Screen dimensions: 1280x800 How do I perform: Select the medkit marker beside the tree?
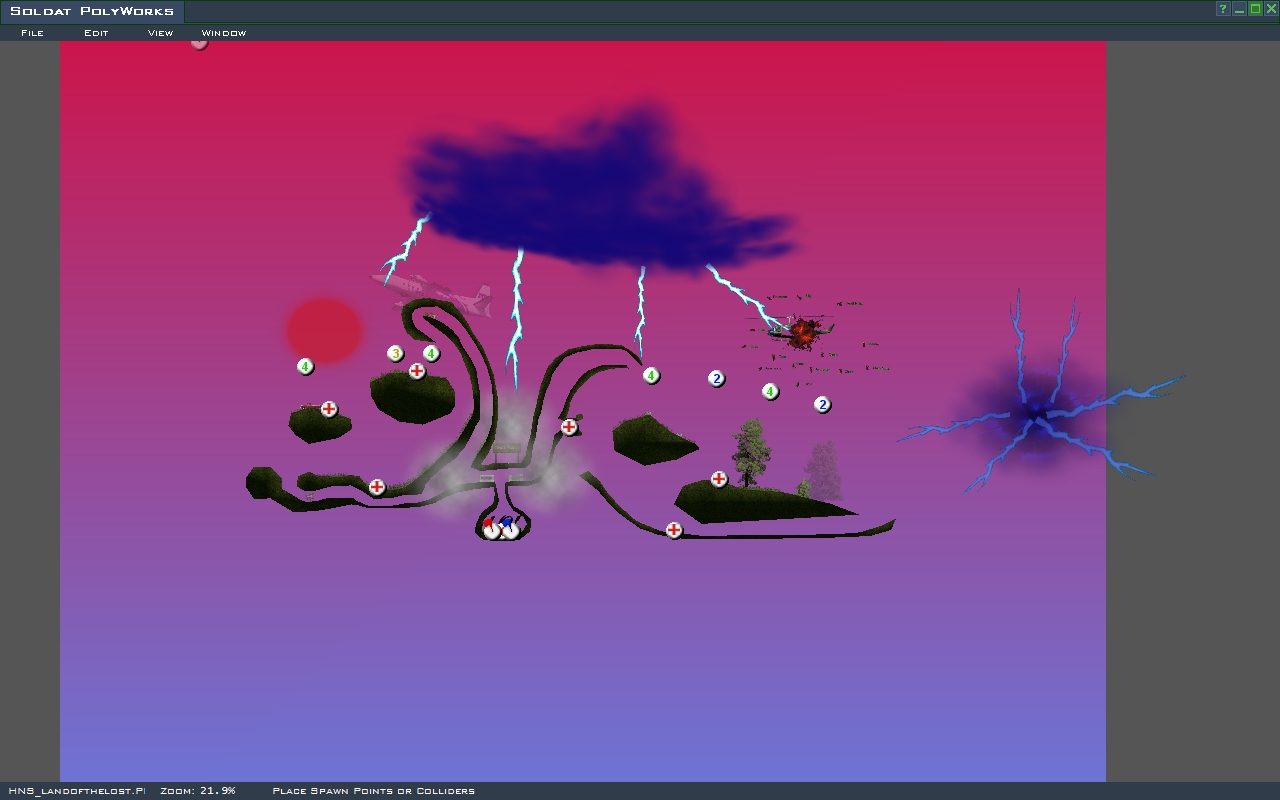[x=718, y=480]
